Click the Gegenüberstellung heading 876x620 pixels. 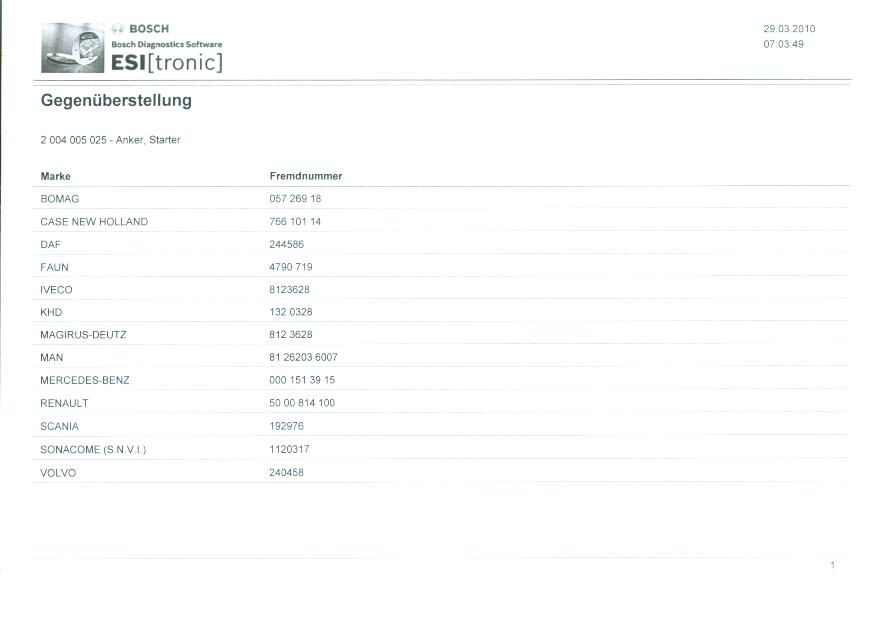pos(116,101)
